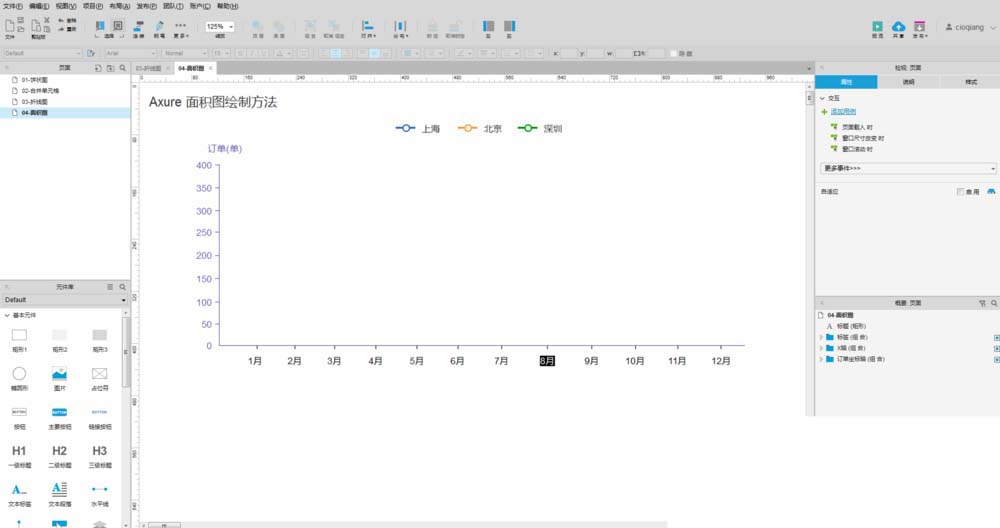This screenshot has height=528, width=1000.
Task: Close the 04 area chart canvas tab
Action: tap(210, 68)
